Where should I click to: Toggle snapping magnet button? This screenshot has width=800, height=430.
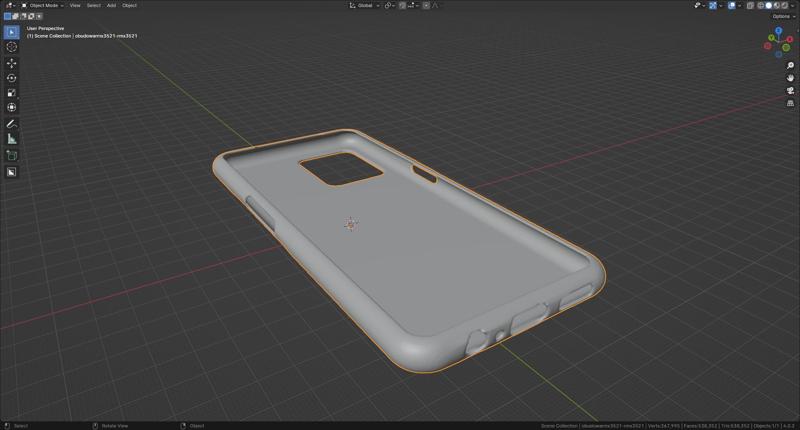point(402,5)
